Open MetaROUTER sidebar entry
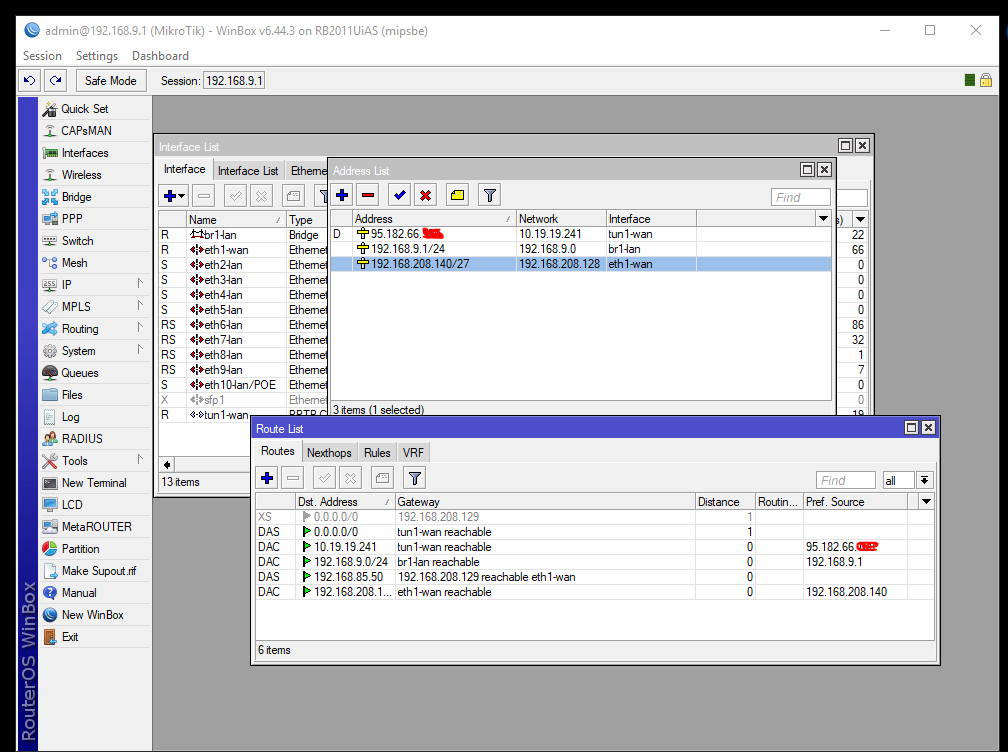Viewport: 1008px width, 752px height. 96,527
